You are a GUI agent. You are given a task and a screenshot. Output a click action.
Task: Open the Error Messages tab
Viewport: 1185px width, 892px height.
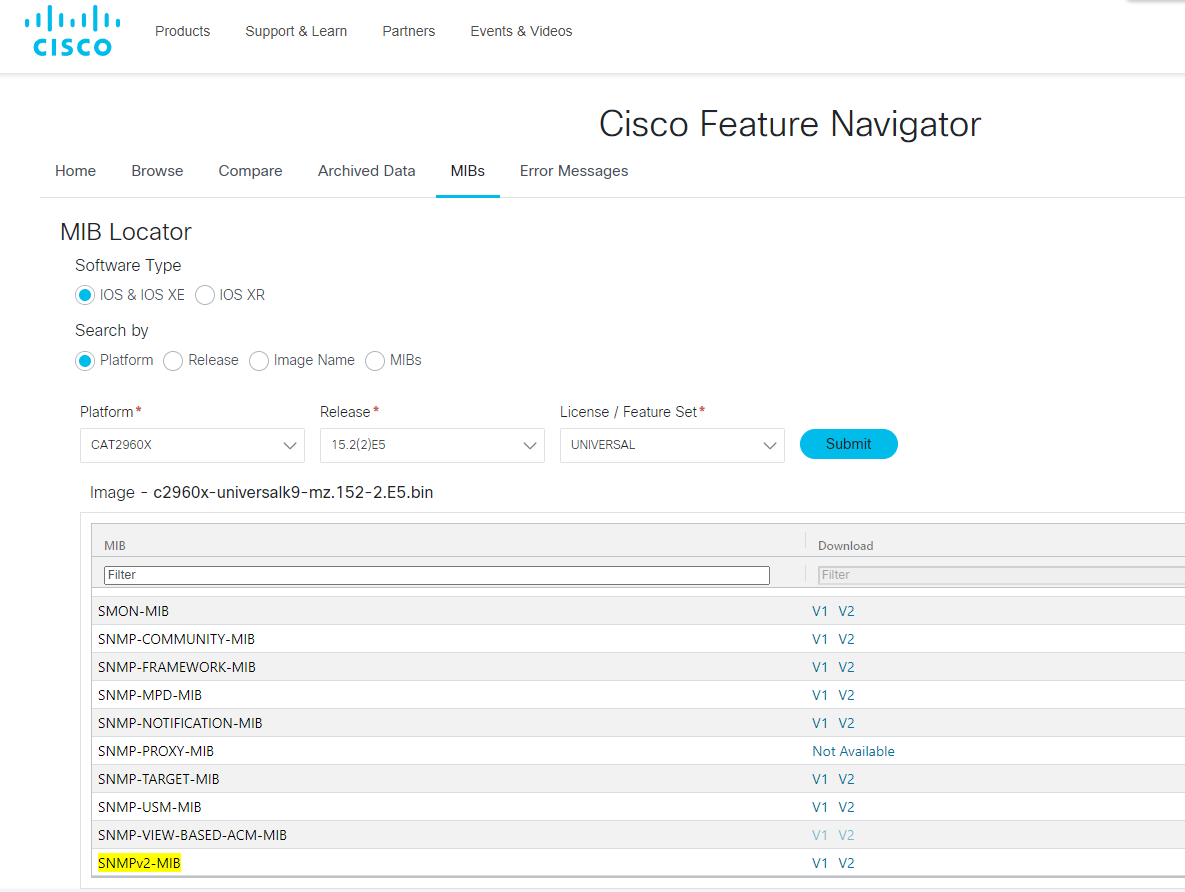coord(574,171)
